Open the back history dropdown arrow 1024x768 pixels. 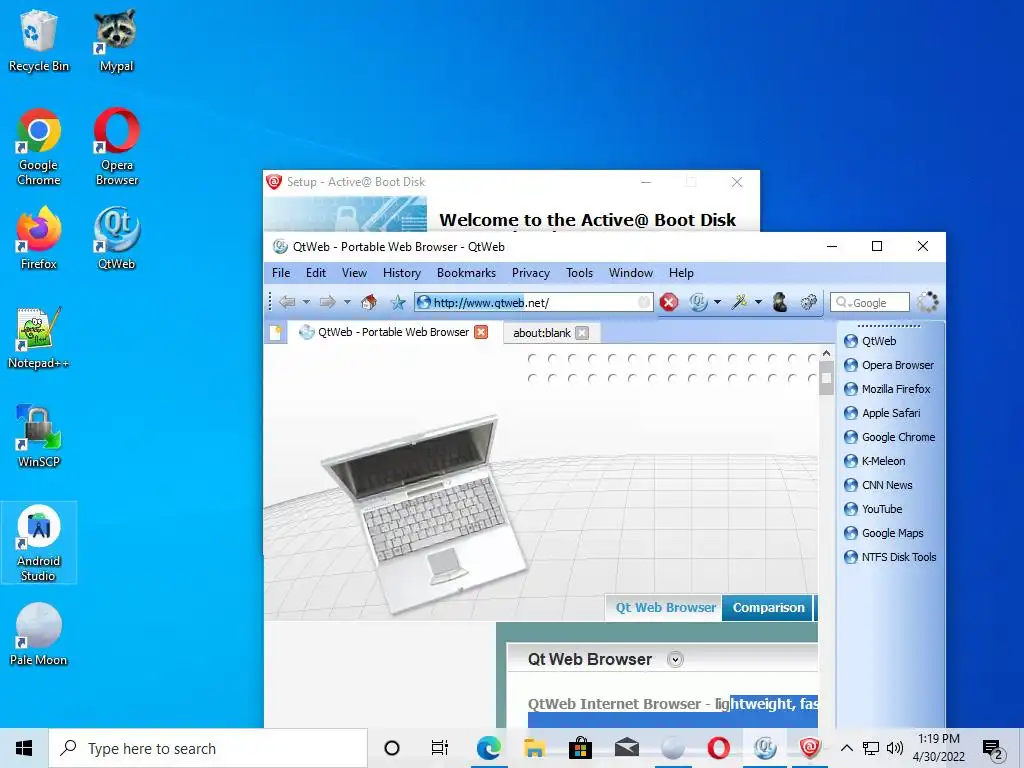[x=306, y=302]
